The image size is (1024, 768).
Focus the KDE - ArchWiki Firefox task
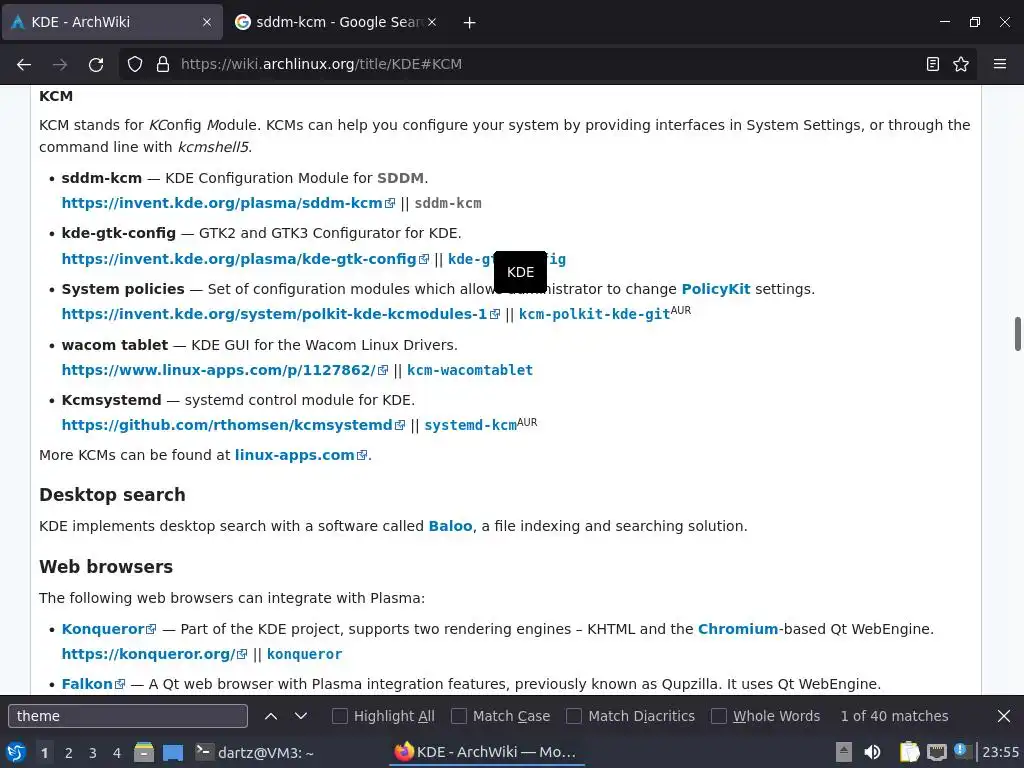click(x=487, y=753)
